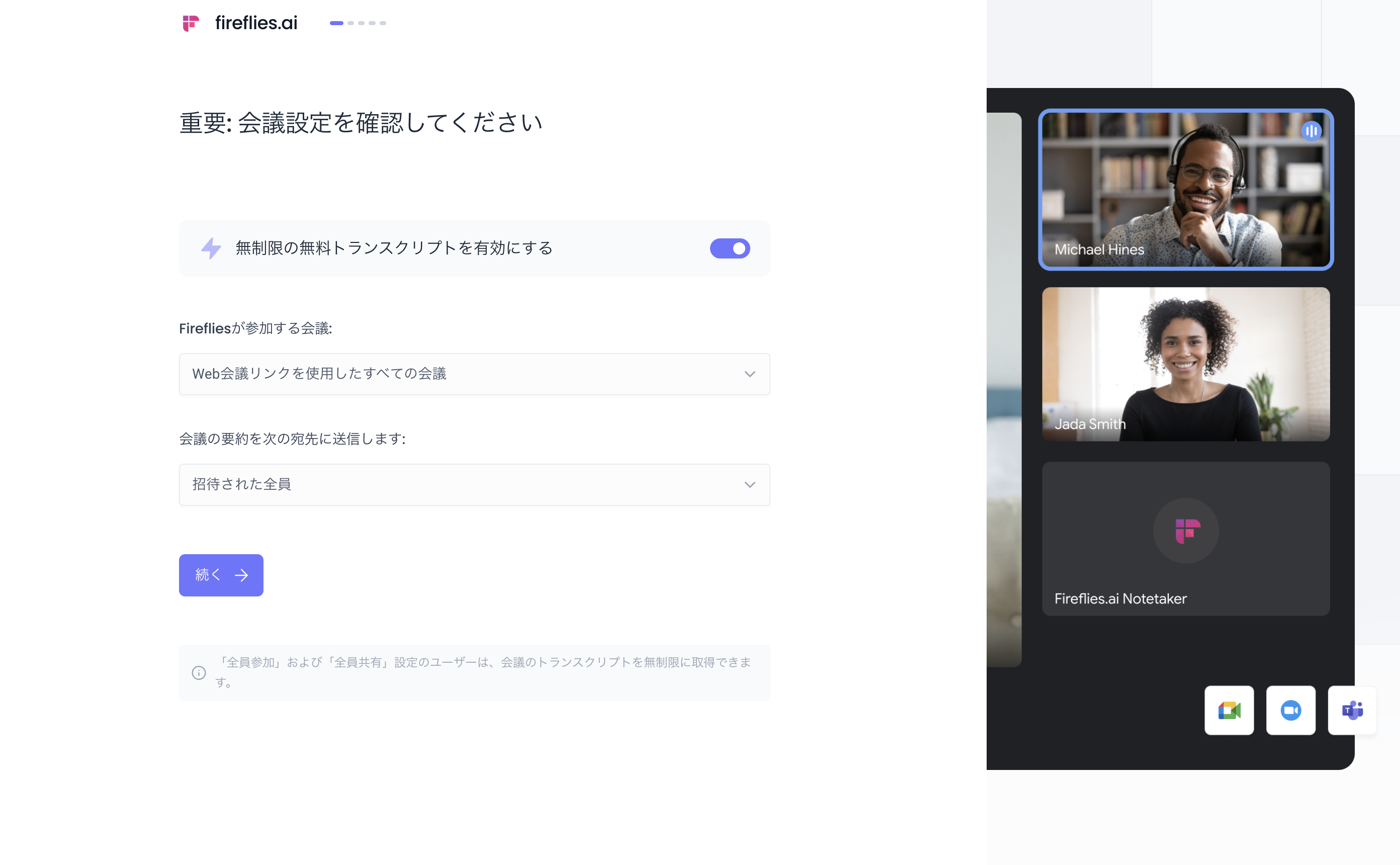
Task: Click the lightning bolt icon
Action: coord(211,248)
